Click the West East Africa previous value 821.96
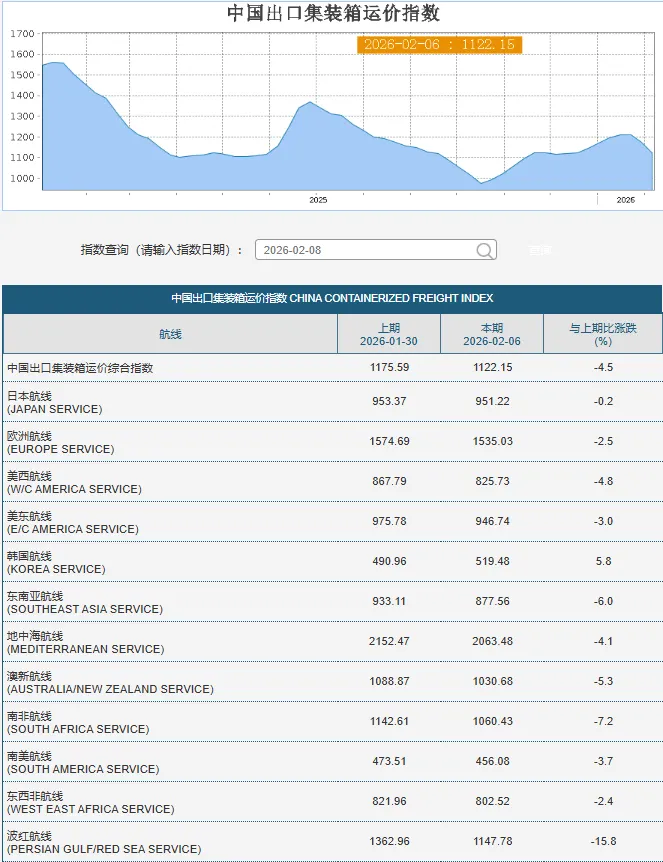663x862 pixels. tap(389, 802)
